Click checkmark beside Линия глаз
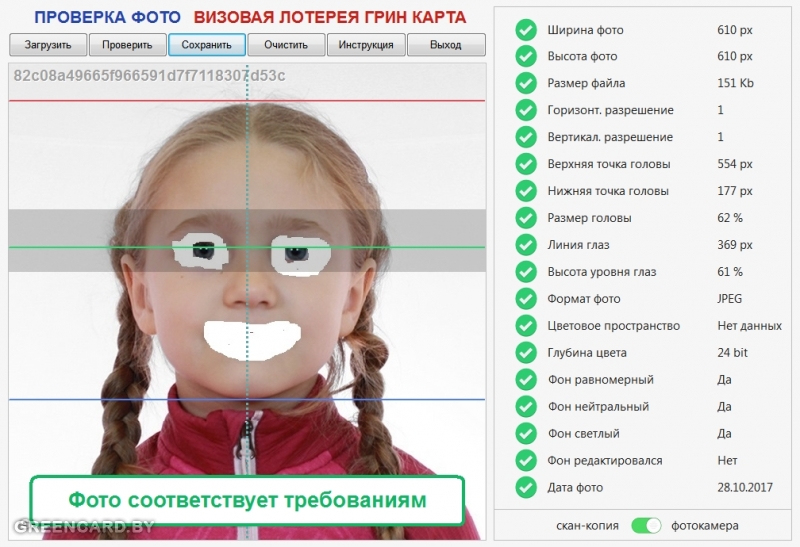The width and height of the screenshot is (800, 547). tap(526, 245)
